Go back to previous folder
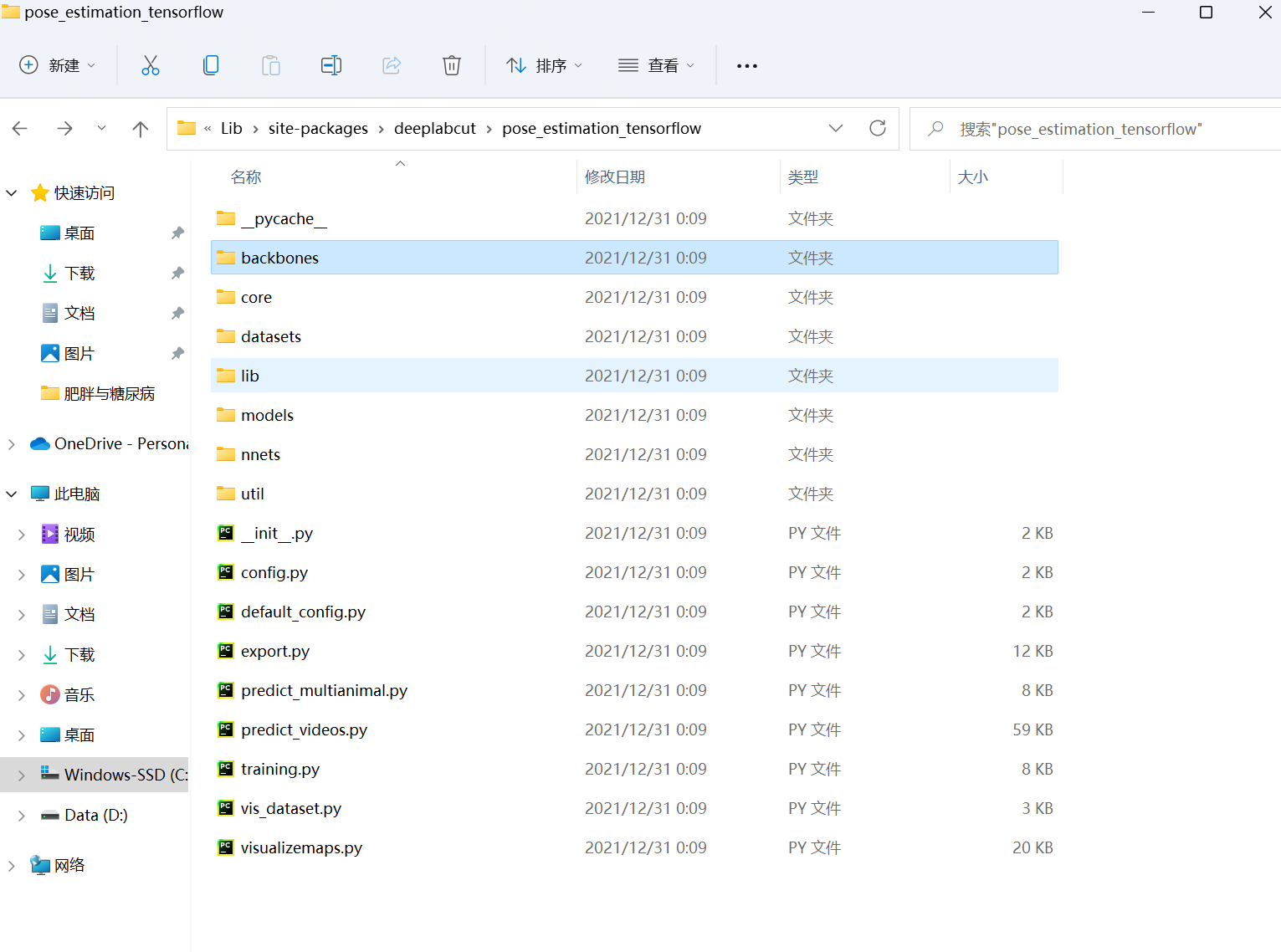Screen dimensions: 1281x952 point(19,128)
